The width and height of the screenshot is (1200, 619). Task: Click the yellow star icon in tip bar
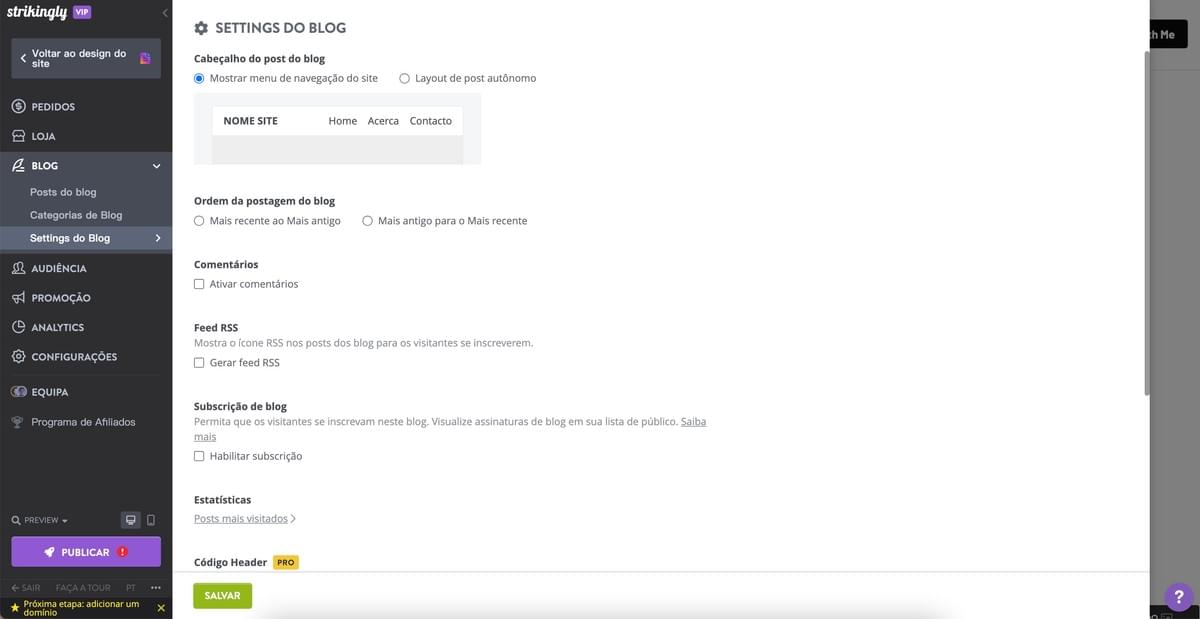(14, 607)
